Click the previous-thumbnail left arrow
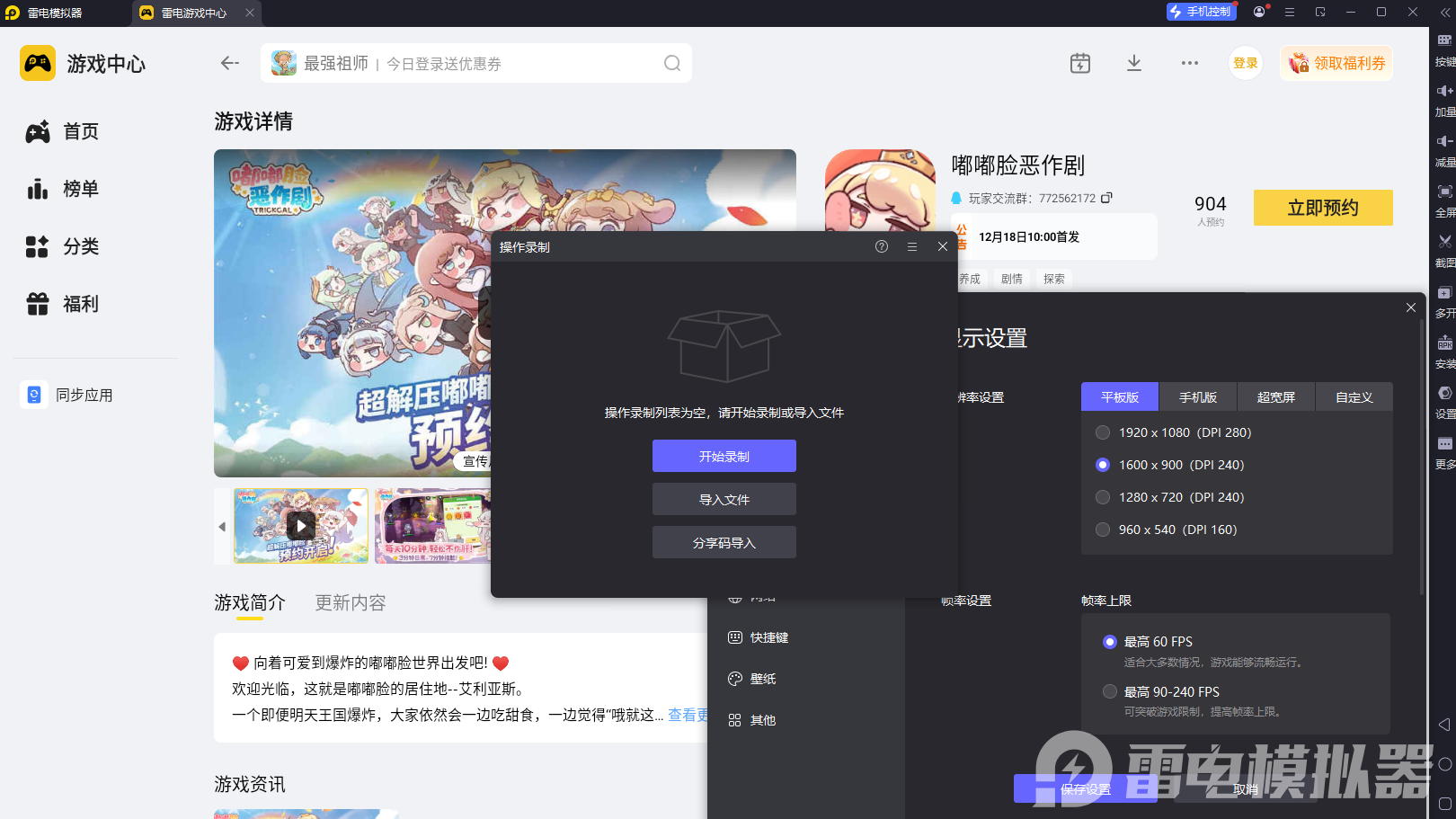Image resolution: width=1456 pixels, height=819 pixels. pos(222,526)
